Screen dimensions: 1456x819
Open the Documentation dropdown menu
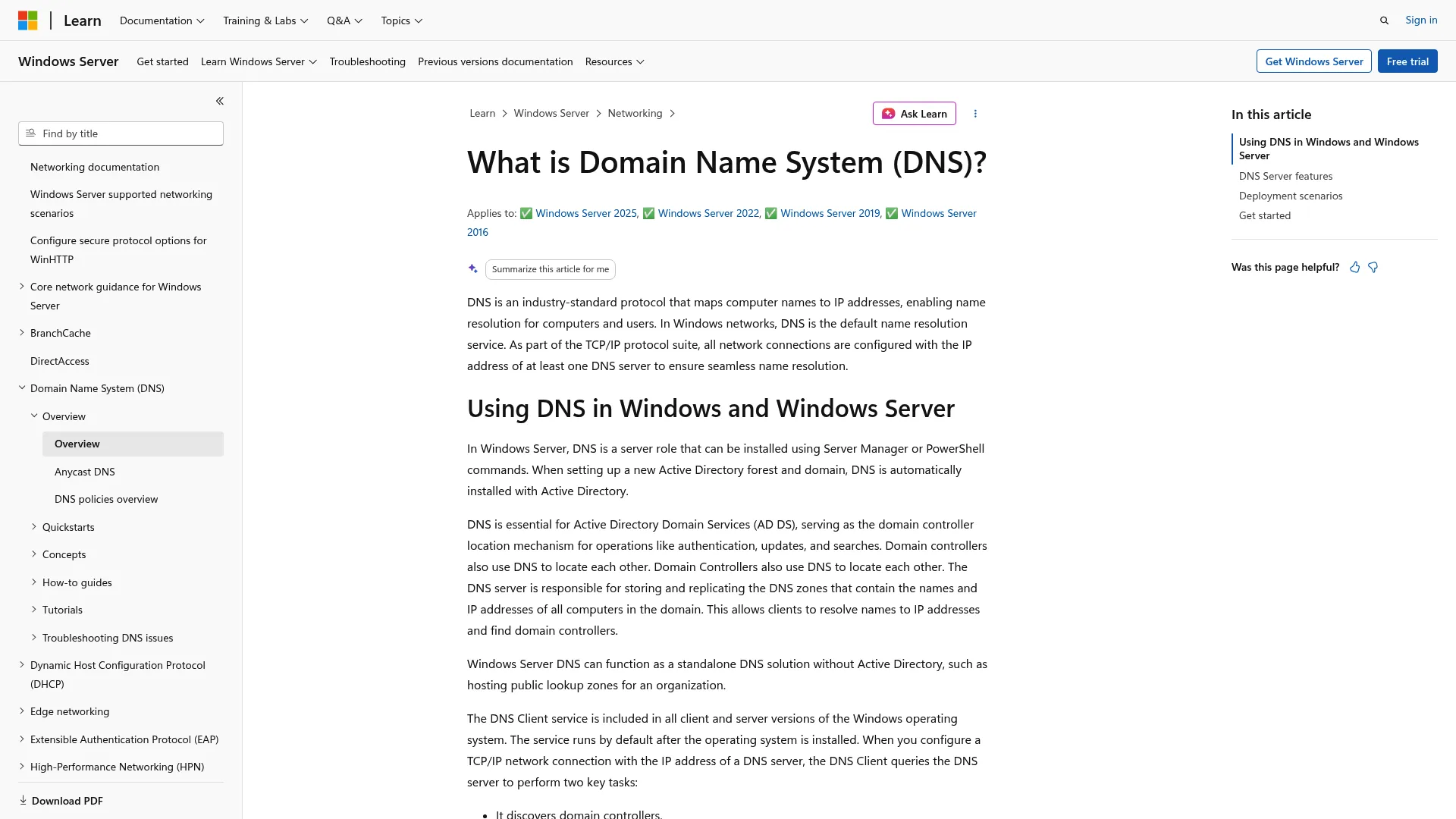click(162, 20)
